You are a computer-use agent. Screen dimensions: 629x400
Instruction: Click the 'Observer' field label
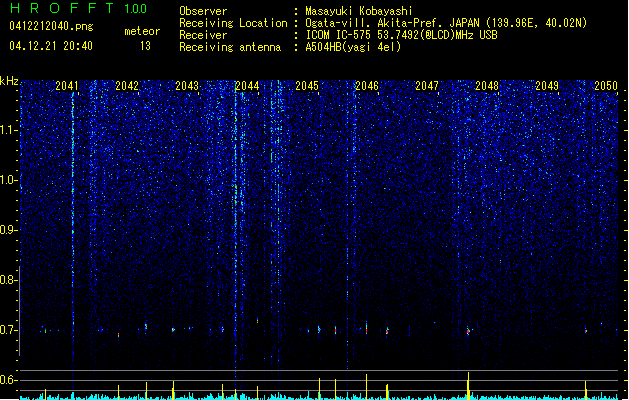click(203, 11)
